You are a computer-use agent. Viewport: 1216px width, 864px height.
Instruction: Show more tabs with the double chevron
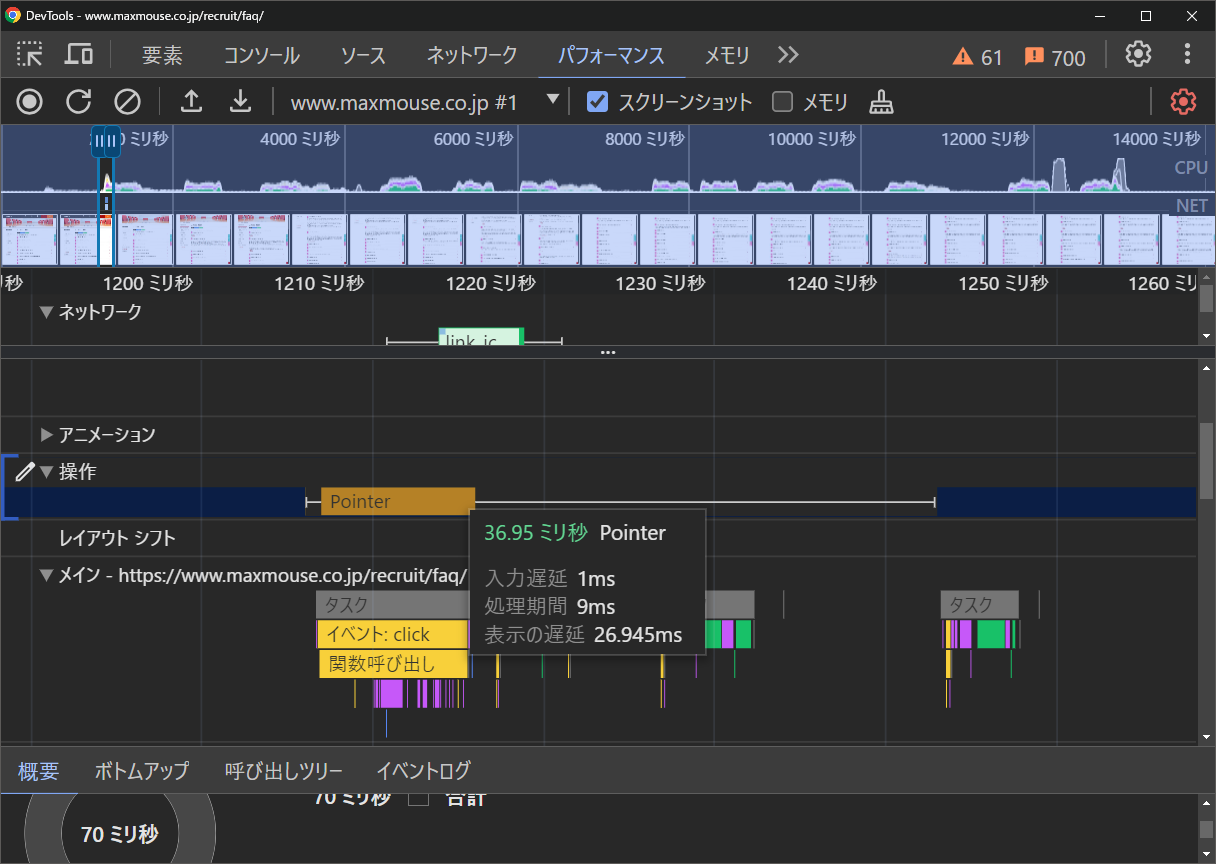tap(788, 54)
